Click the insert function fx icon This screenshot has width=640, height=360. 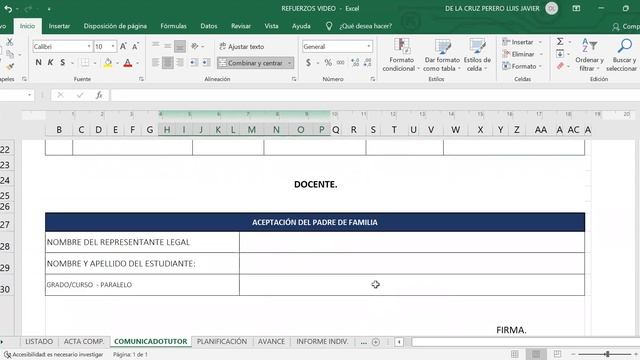pyautogui.click(x=99, y=95)
